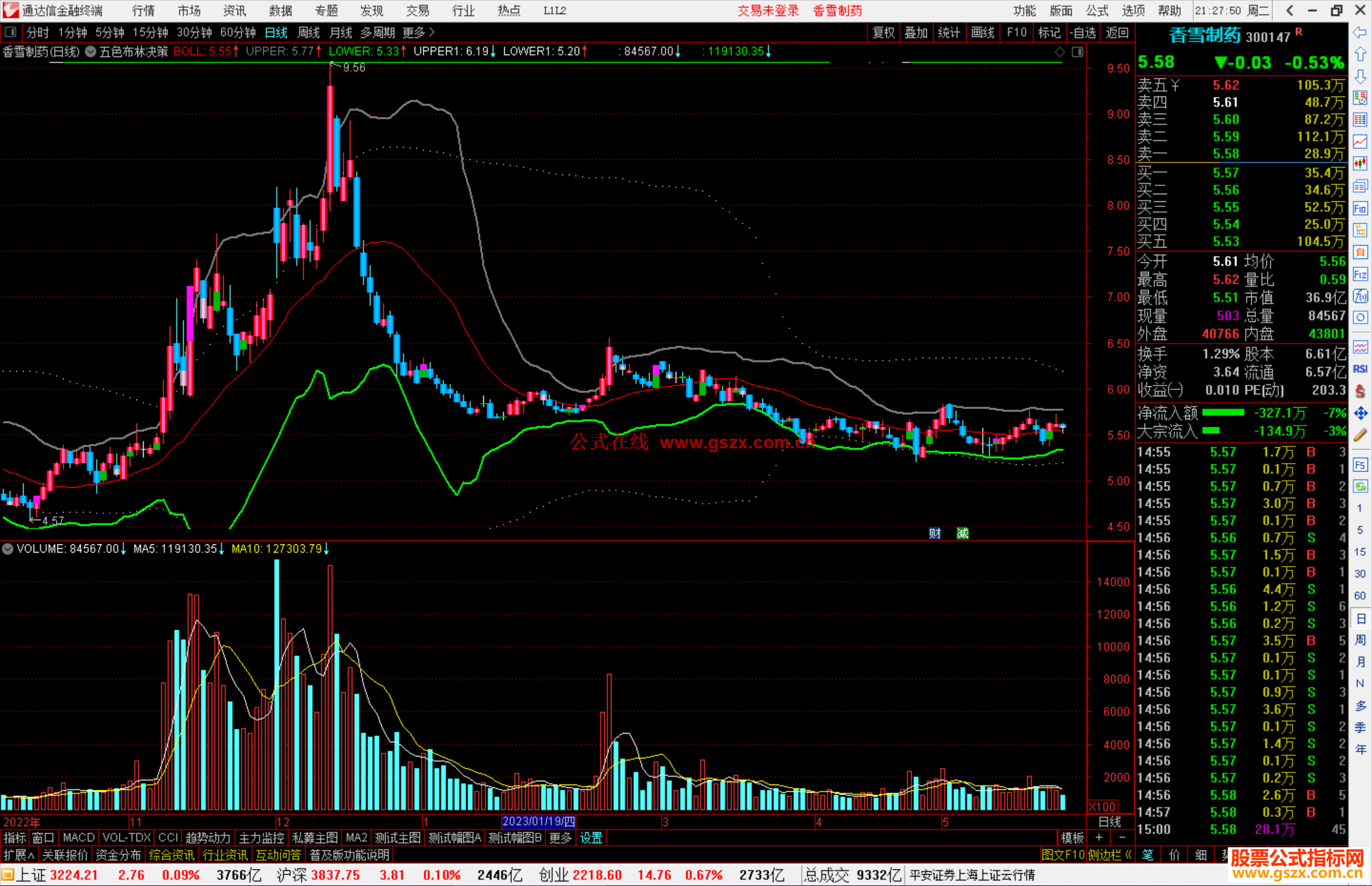Expand the 扩展 panel at bottom left

(x=19, y=856)
